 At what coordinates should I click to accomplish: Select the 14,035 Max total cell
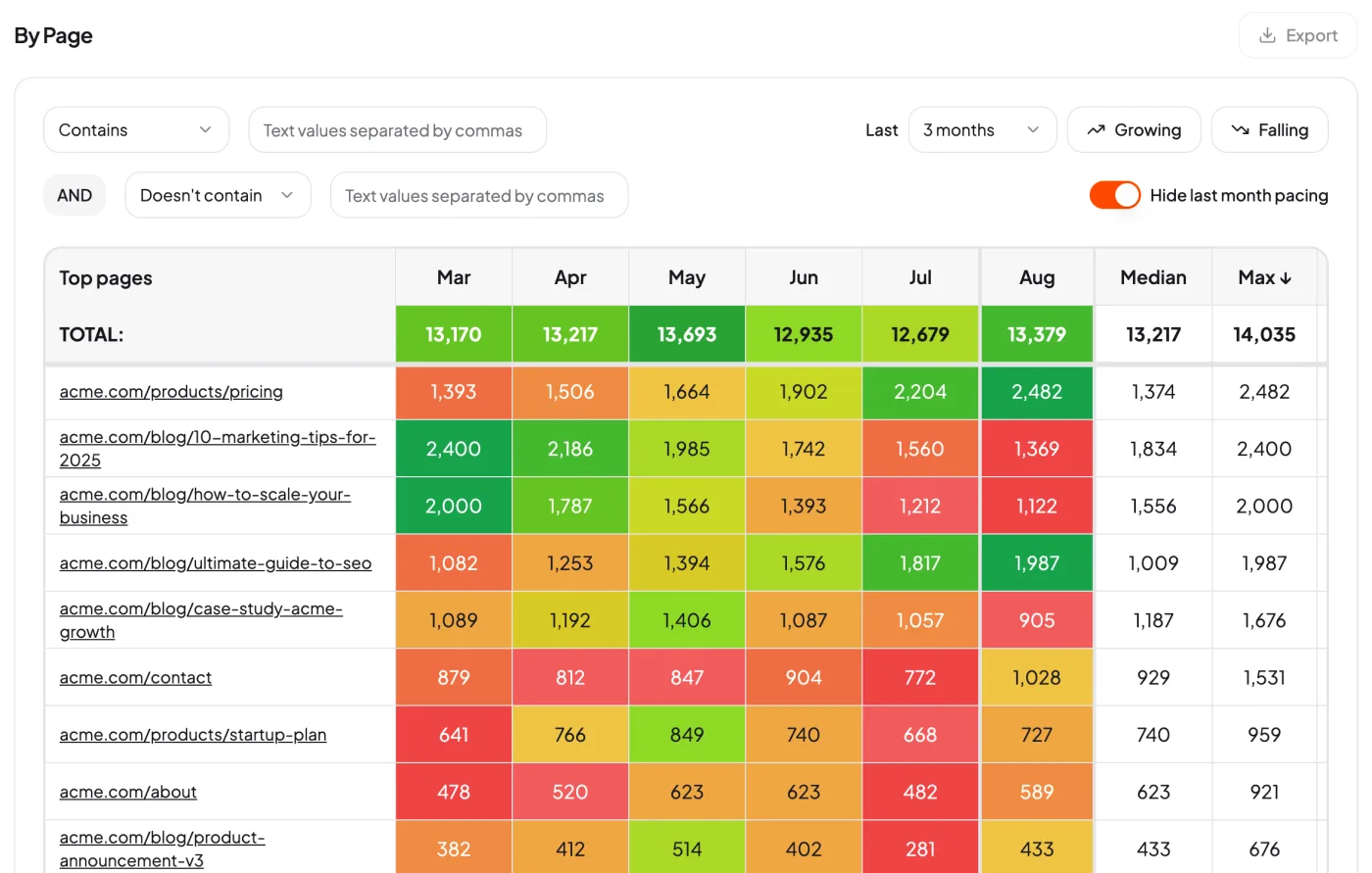pyautogui.click(x=1264, y=334)
